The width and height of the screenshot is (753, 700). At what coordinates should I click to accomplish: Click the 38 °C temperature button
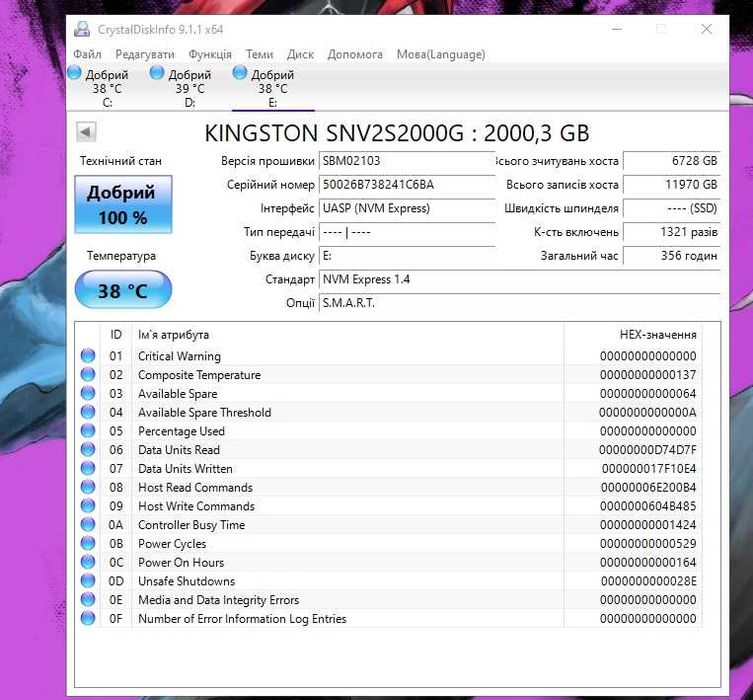123,290
